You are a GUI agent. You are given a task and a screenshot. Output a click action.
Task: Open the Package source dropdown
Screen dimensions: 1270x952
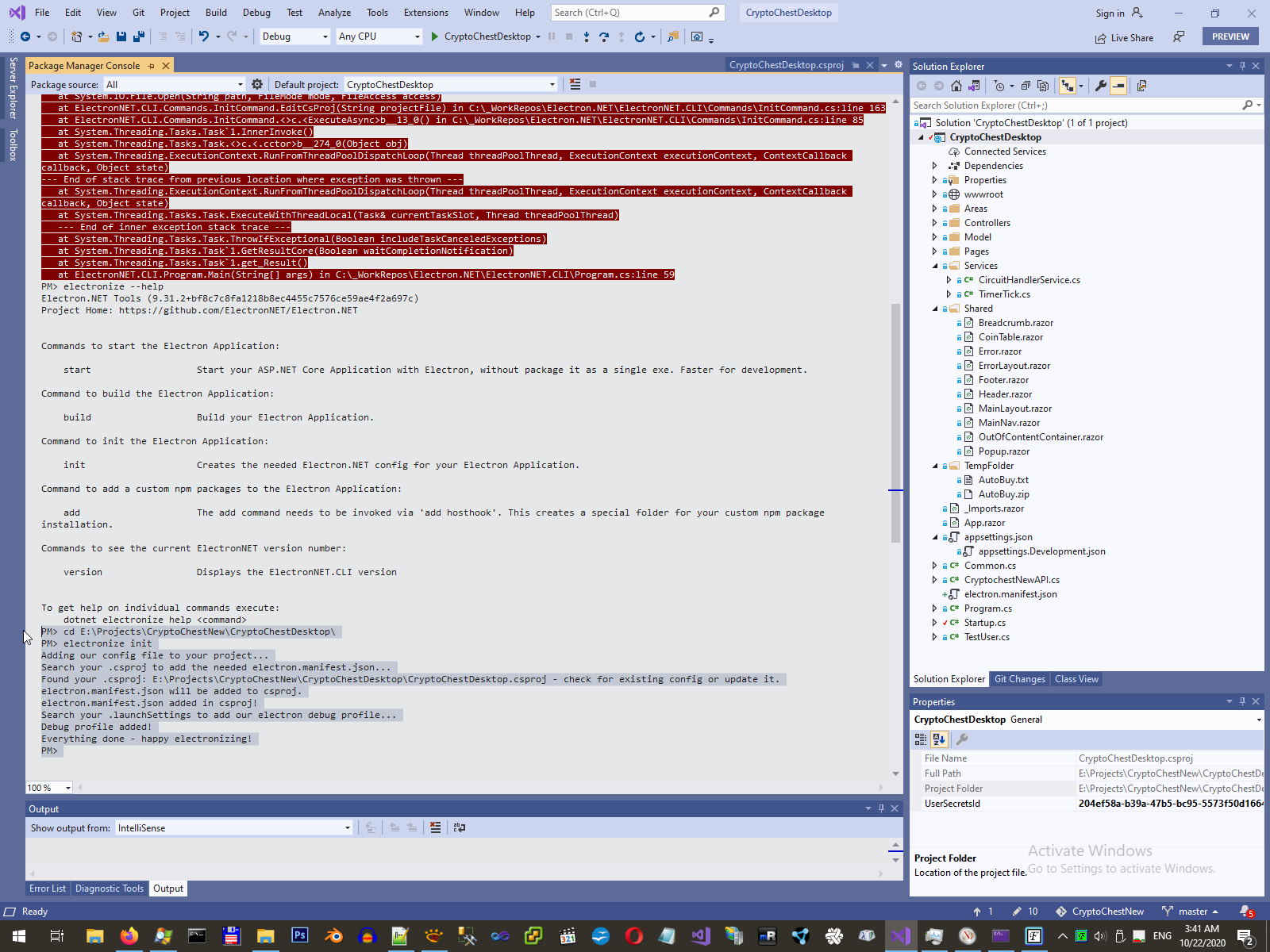175,84
